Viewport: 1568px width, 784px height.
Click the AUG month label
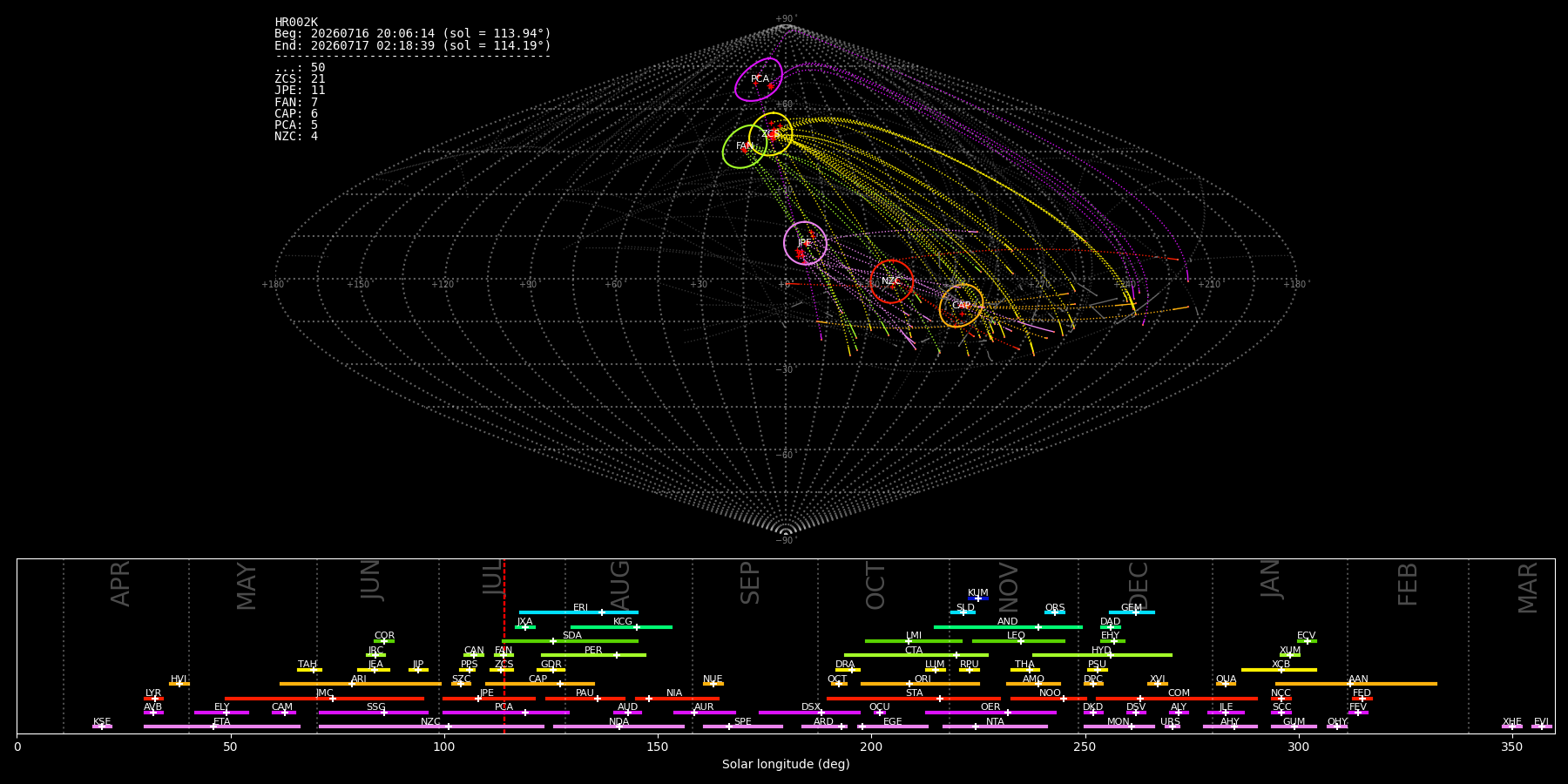click(619, 585)
